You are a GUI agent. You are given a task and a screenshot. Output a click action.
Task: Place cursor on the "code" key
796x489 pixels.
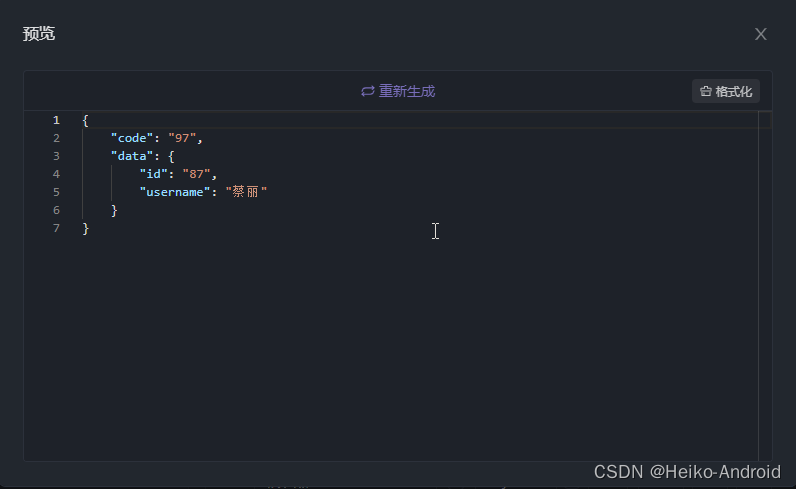point(132,138)
